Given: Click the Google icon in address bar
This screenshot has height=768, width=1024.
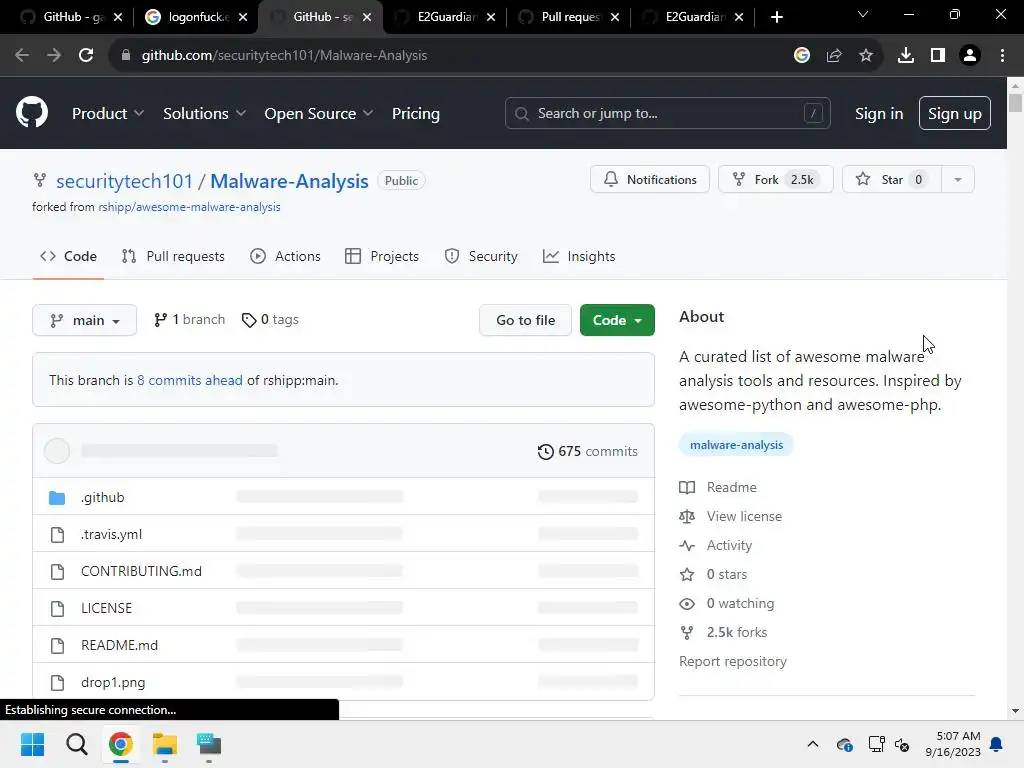Looking at the screenshot, I should [x=802, y=56].
